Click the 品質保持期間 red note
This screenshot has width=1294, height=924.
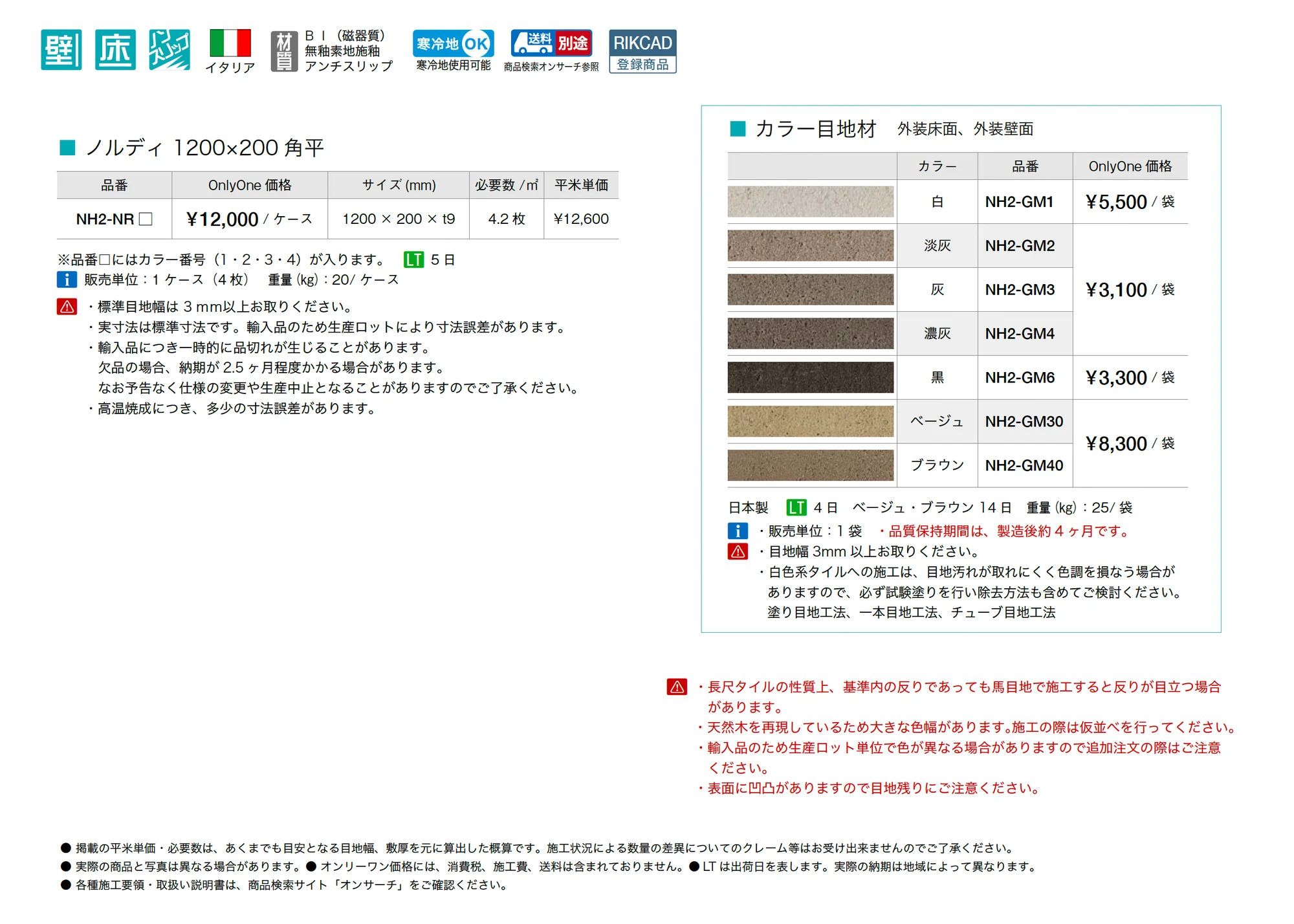pyautogui.click(x=1005, y=531)
